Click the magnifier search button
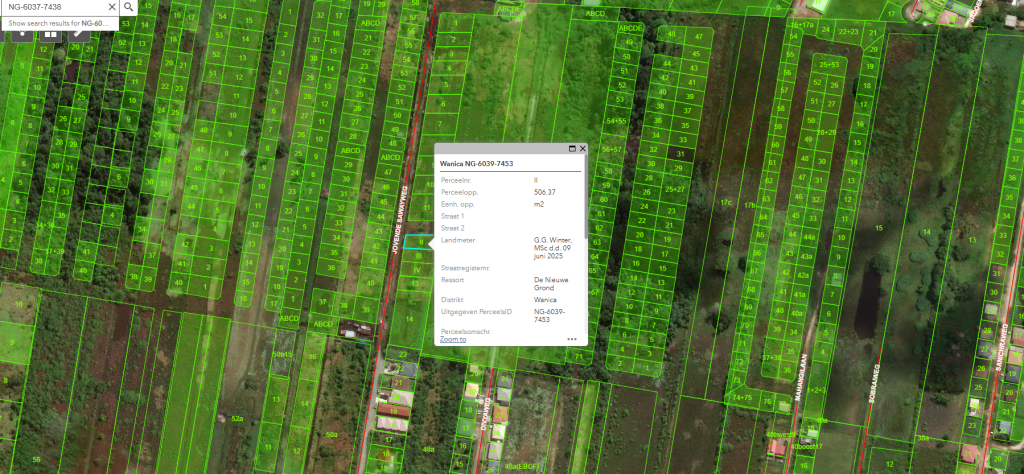The width and height of the screenshot is (1024, 474). coord(129,7)
